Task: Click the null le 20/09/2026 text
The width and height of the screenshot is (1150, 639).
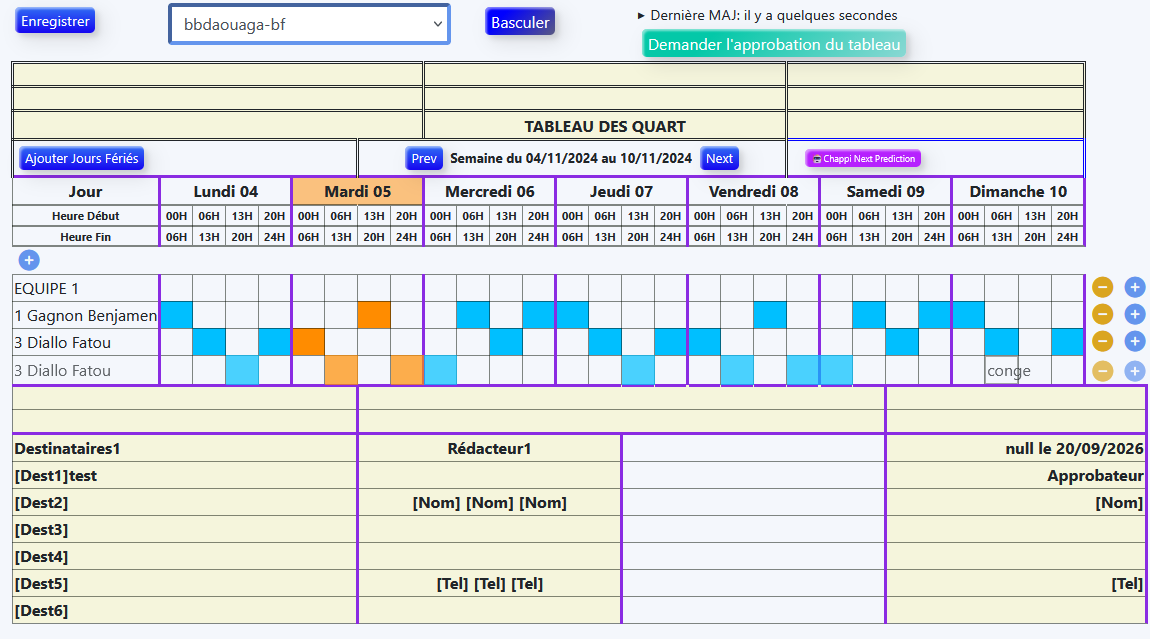Action: (1074, 448)
